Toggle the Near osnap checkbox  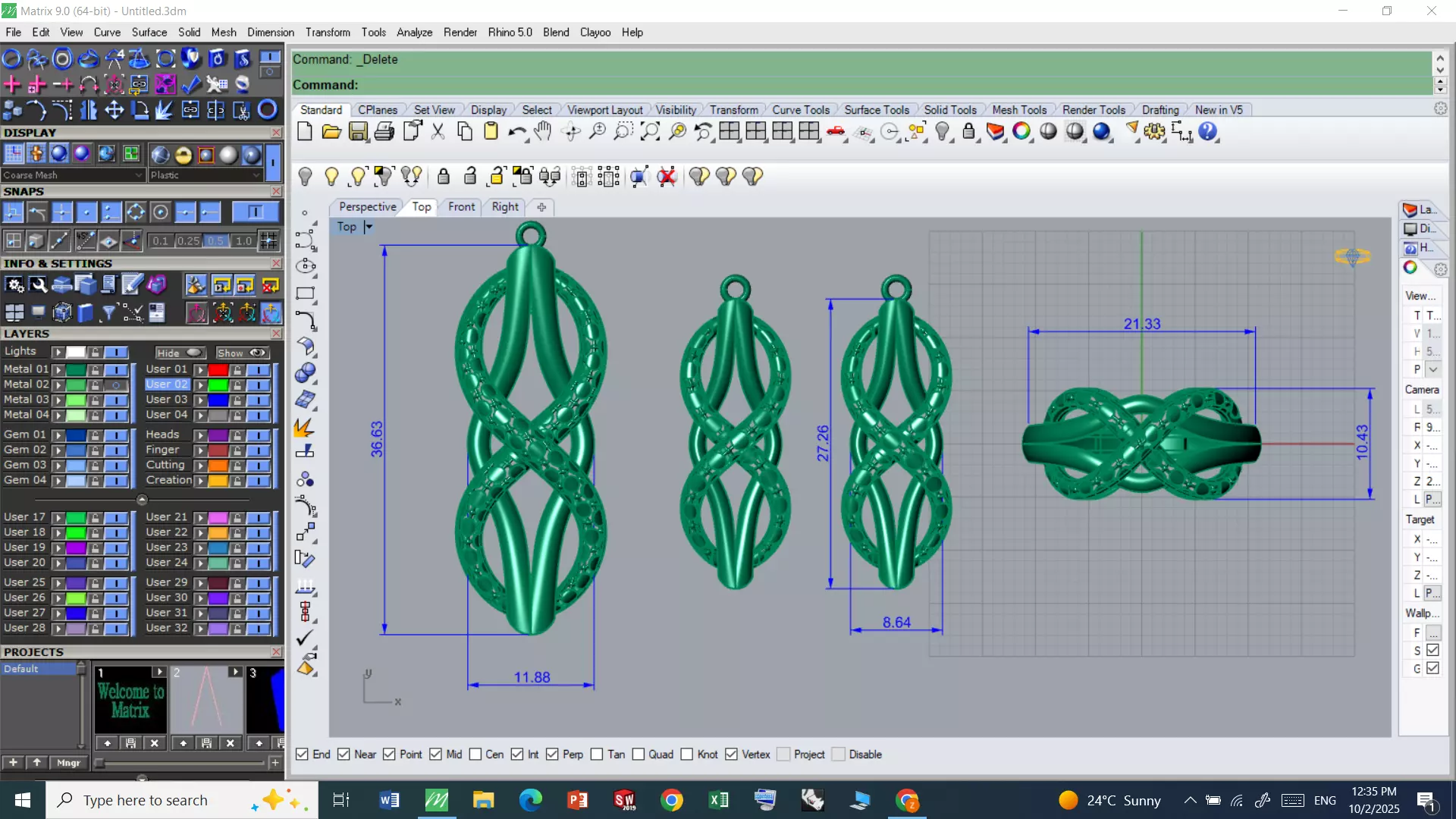coord(344,755)
